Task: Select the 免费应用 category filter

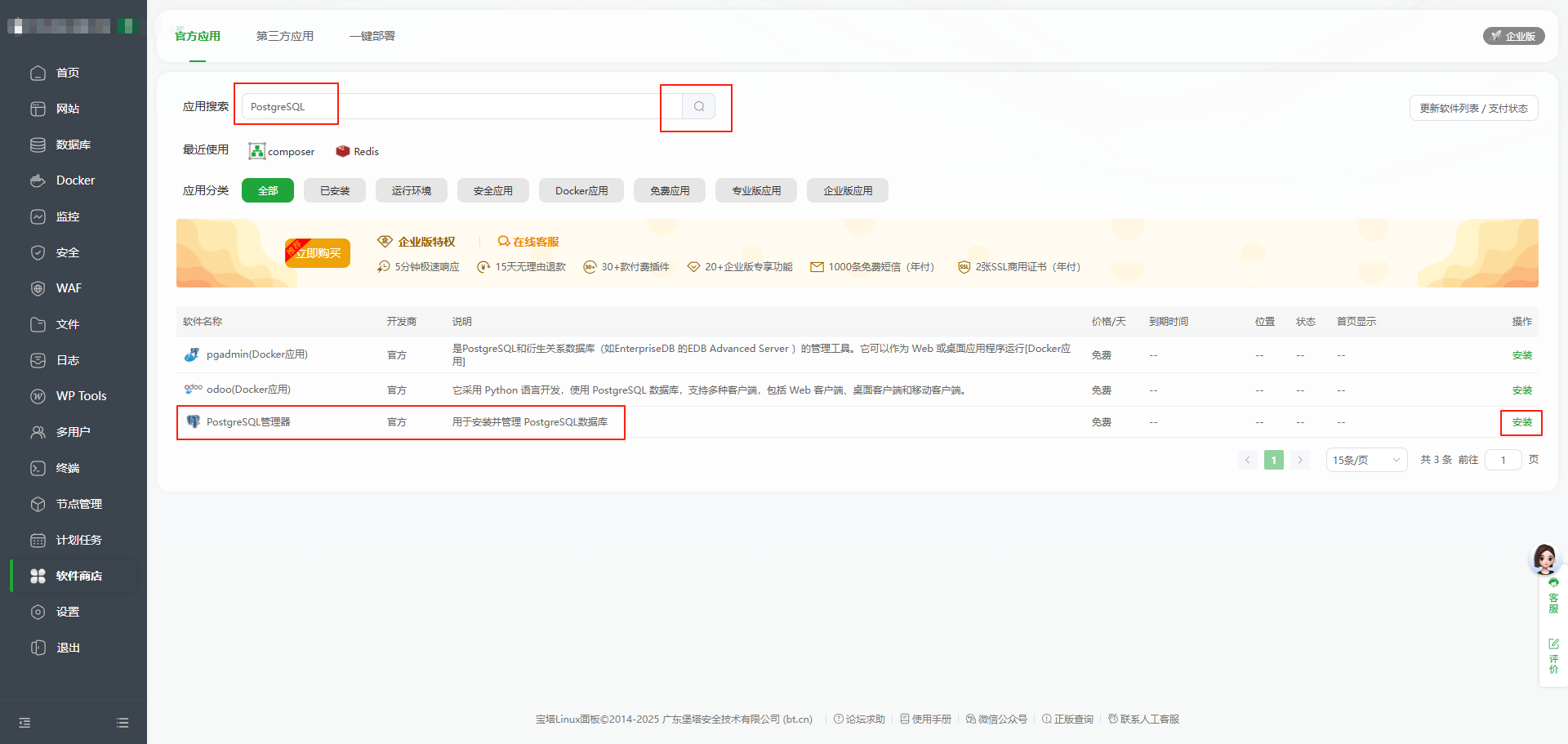Action: pyautogui.click(x=670, y=190)
